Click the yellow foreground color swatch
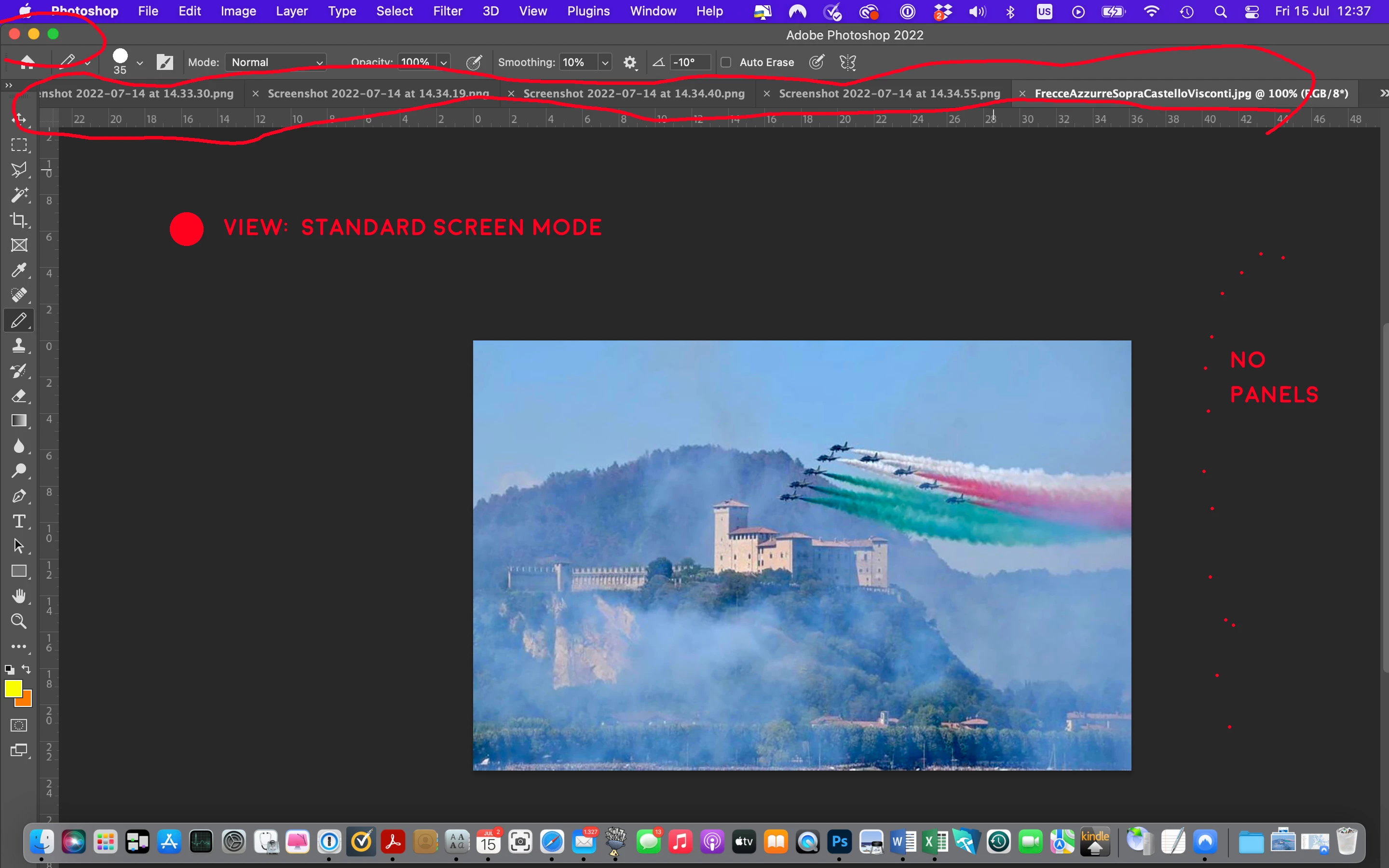 coord(12,688)
